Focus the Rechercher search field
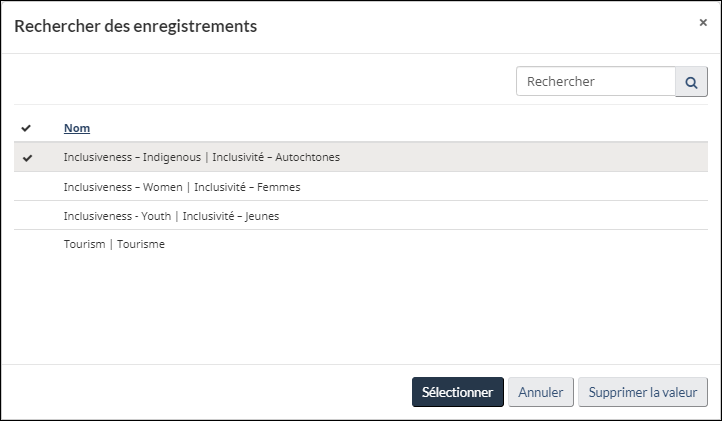Viewport: 722px width, 421px height. coord(596,82)
